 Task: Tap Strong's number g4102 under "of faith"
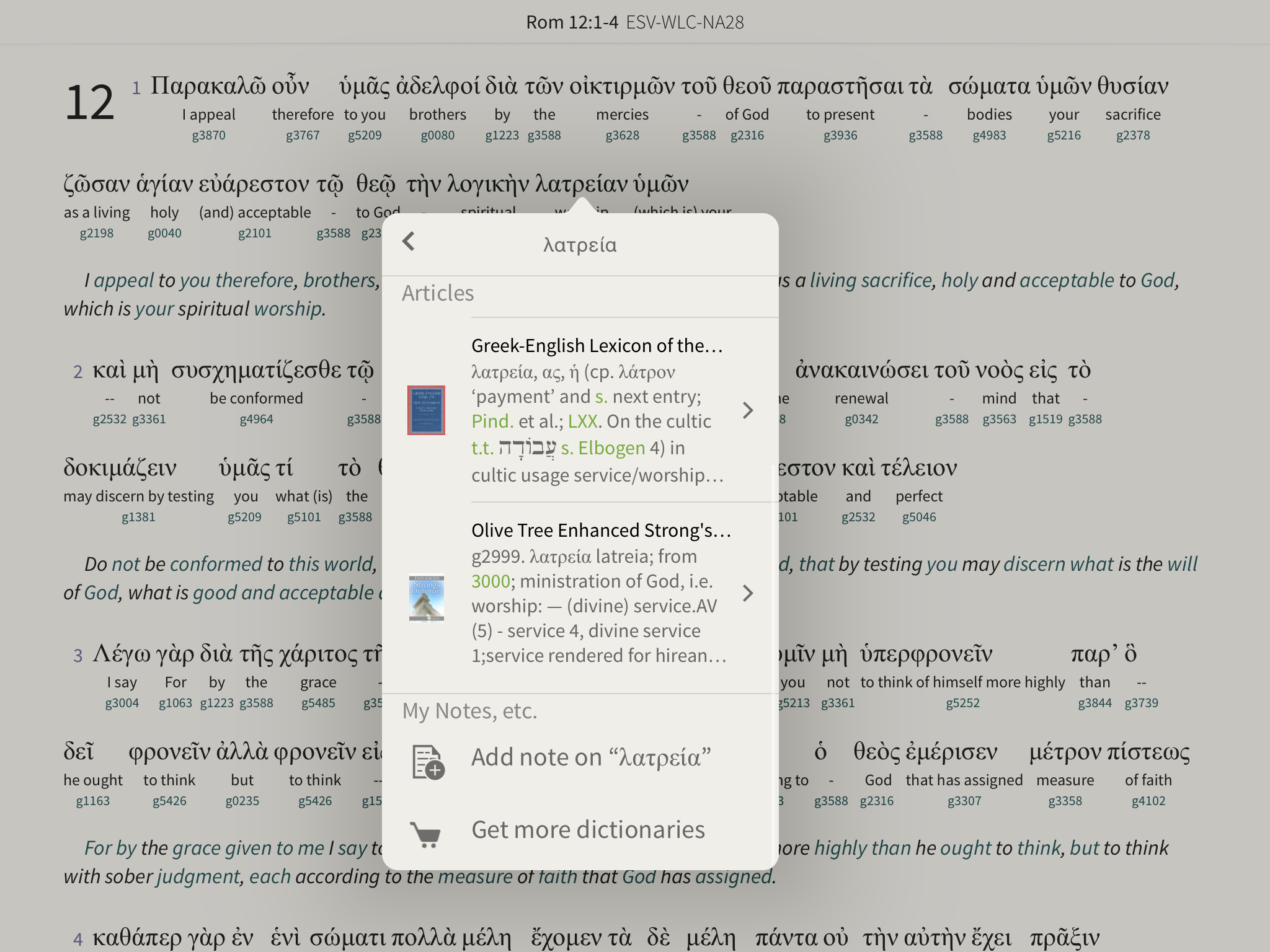point(1148,801)
